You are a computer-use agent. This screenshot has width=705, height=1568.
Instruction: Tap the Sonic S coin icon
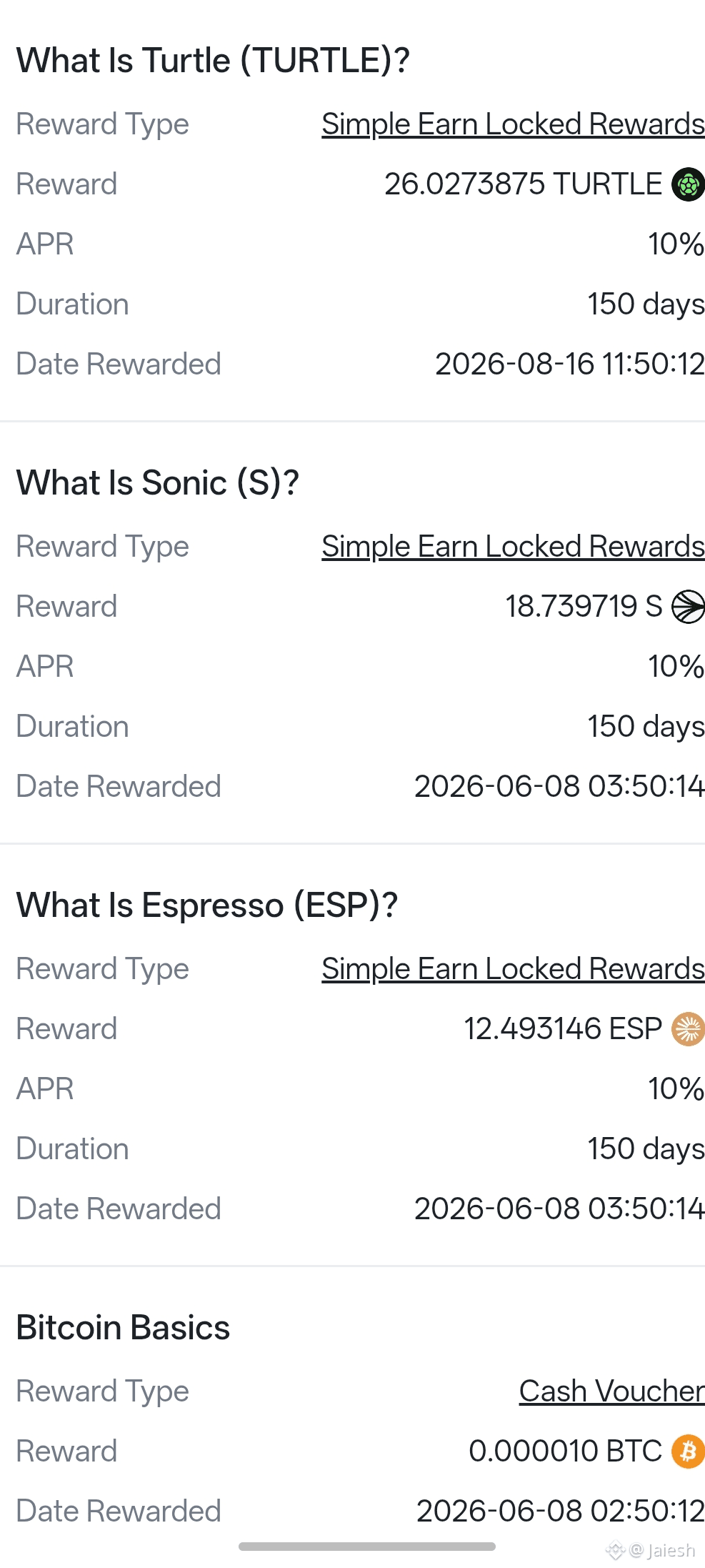pos(688,607)
